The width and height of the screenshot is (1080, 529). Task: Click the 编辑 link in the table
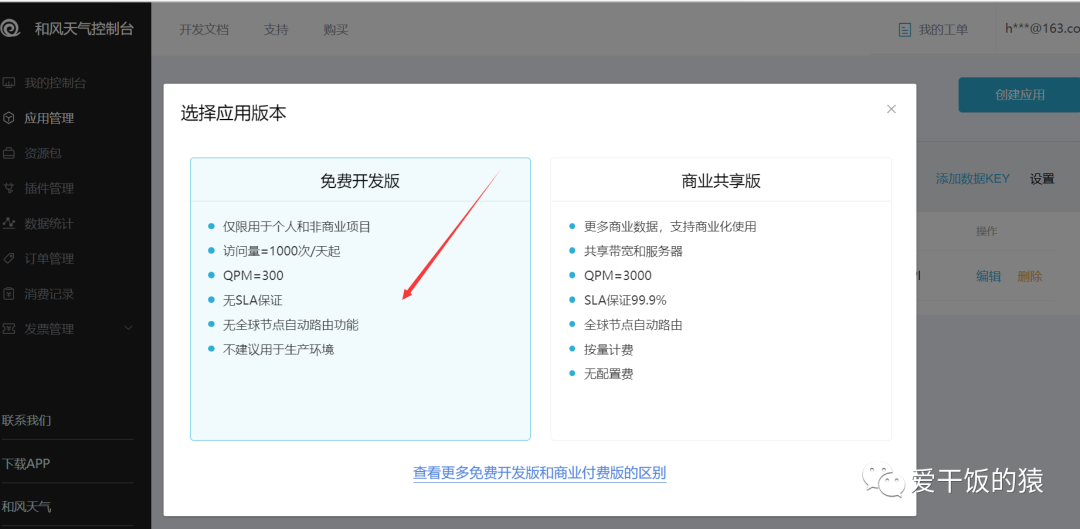pos(988,276)
